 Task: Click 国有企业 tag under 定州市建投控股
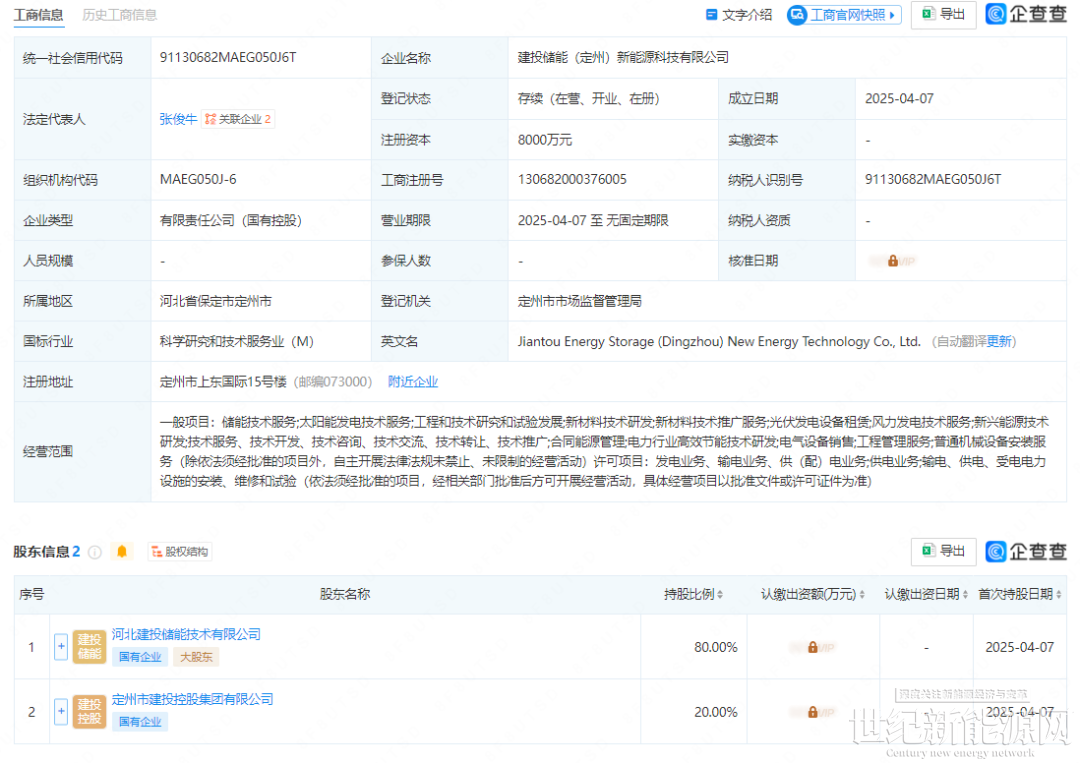click(x=140, y=722)
